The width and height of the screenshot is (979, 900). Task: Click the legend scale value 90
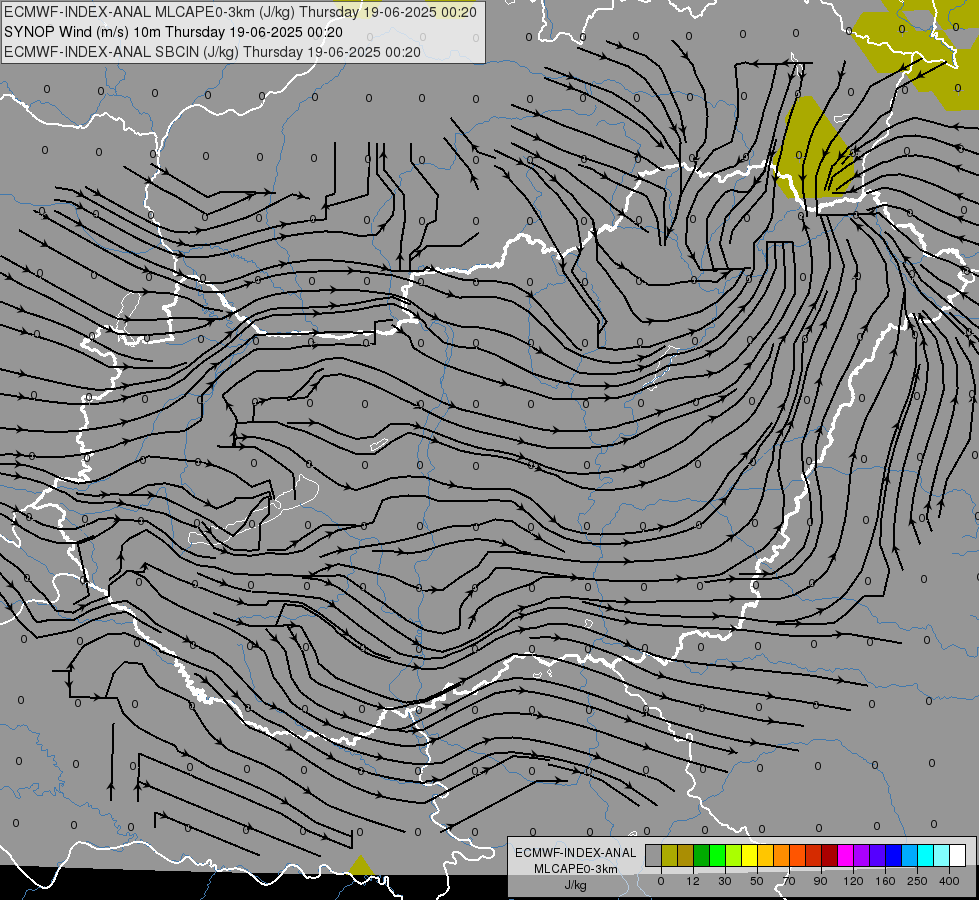[x=821, y=881]
